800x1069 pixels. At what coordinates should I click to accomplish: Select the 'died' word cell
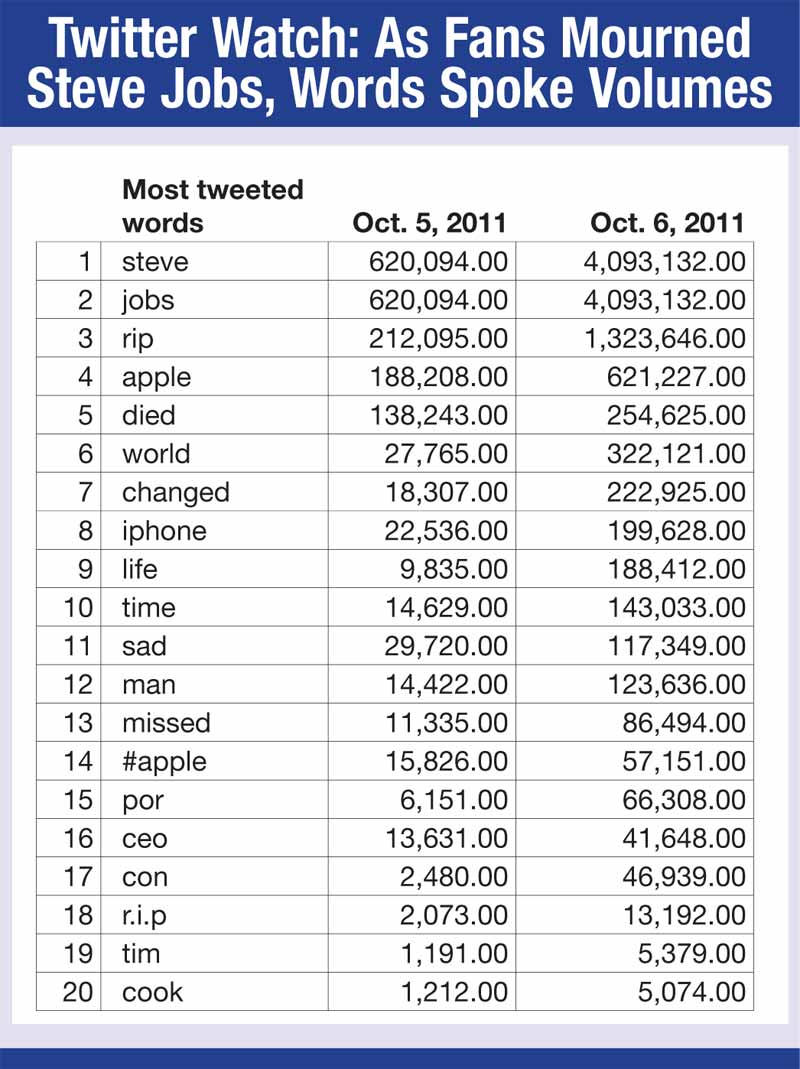point(147,416)
